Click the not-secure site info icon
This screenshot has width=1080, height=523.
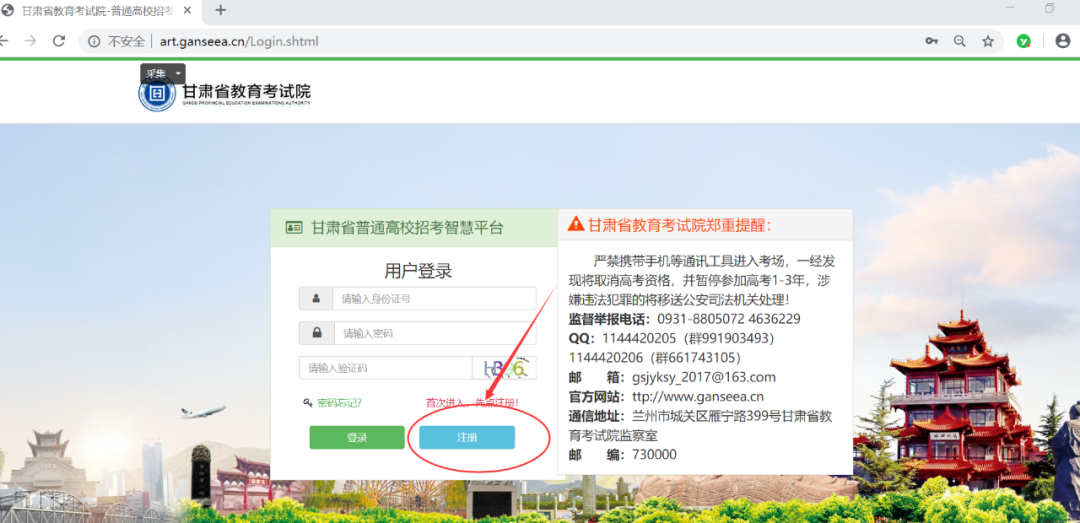pyautogui.click(x=94, y=41)
